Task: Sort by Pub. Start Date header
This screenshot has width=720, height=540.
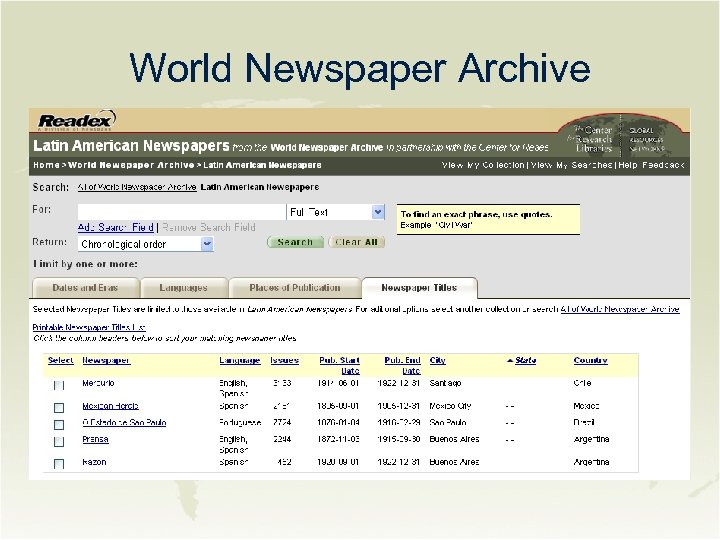Action: pos(339,366)
